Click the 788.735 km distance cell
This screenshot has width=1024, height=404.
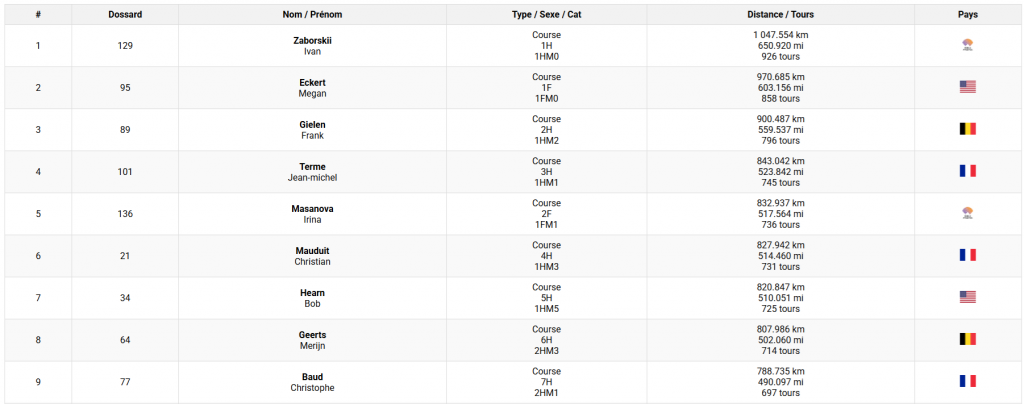tap(780, 382)
